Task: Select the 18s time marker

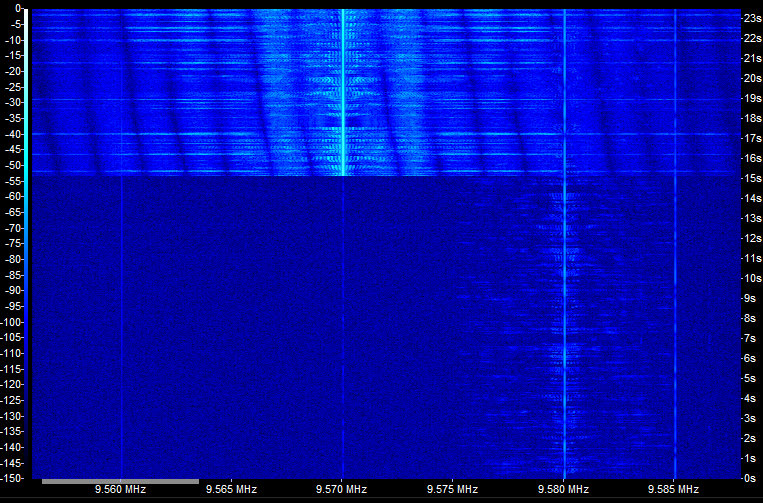Action: (x=752, y=118)
